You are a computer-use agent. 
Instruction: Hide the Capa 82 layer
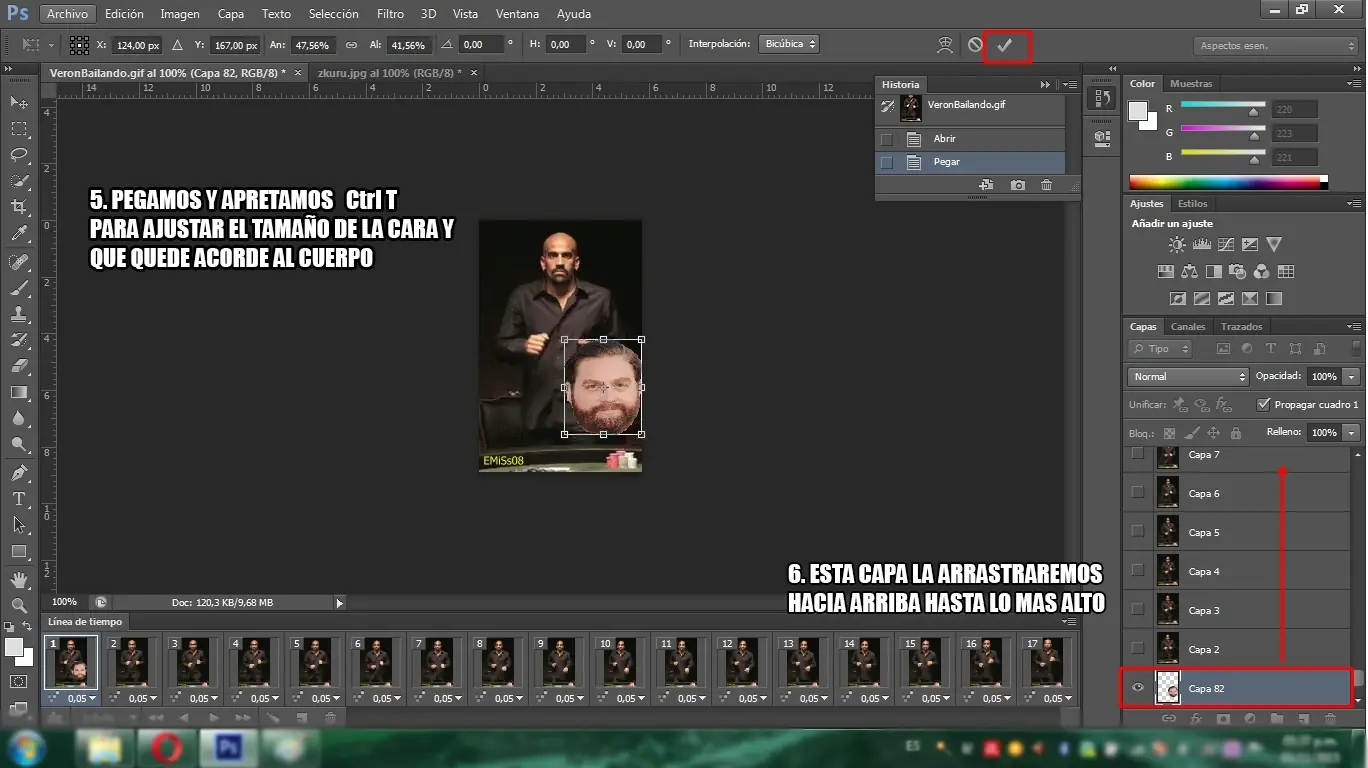pyautogui.click(x=1137, y=688)
